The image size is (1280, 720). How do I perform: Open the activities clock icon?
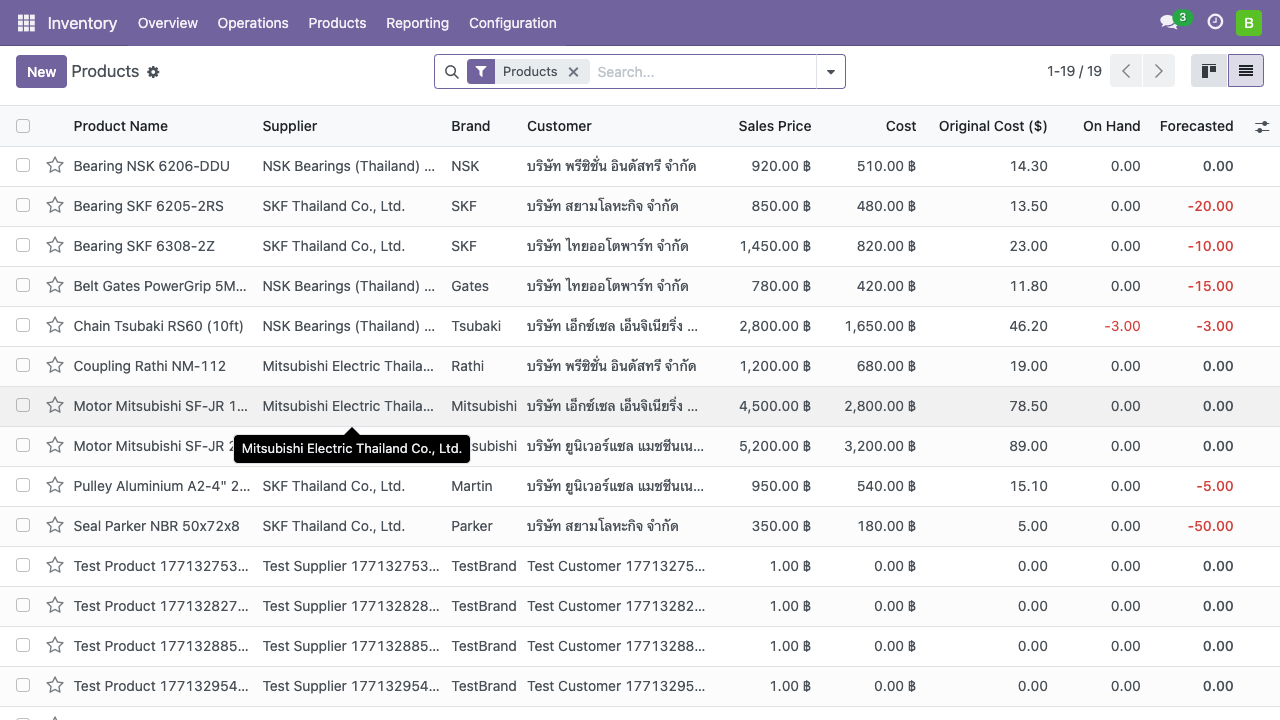pos(1215,22)
